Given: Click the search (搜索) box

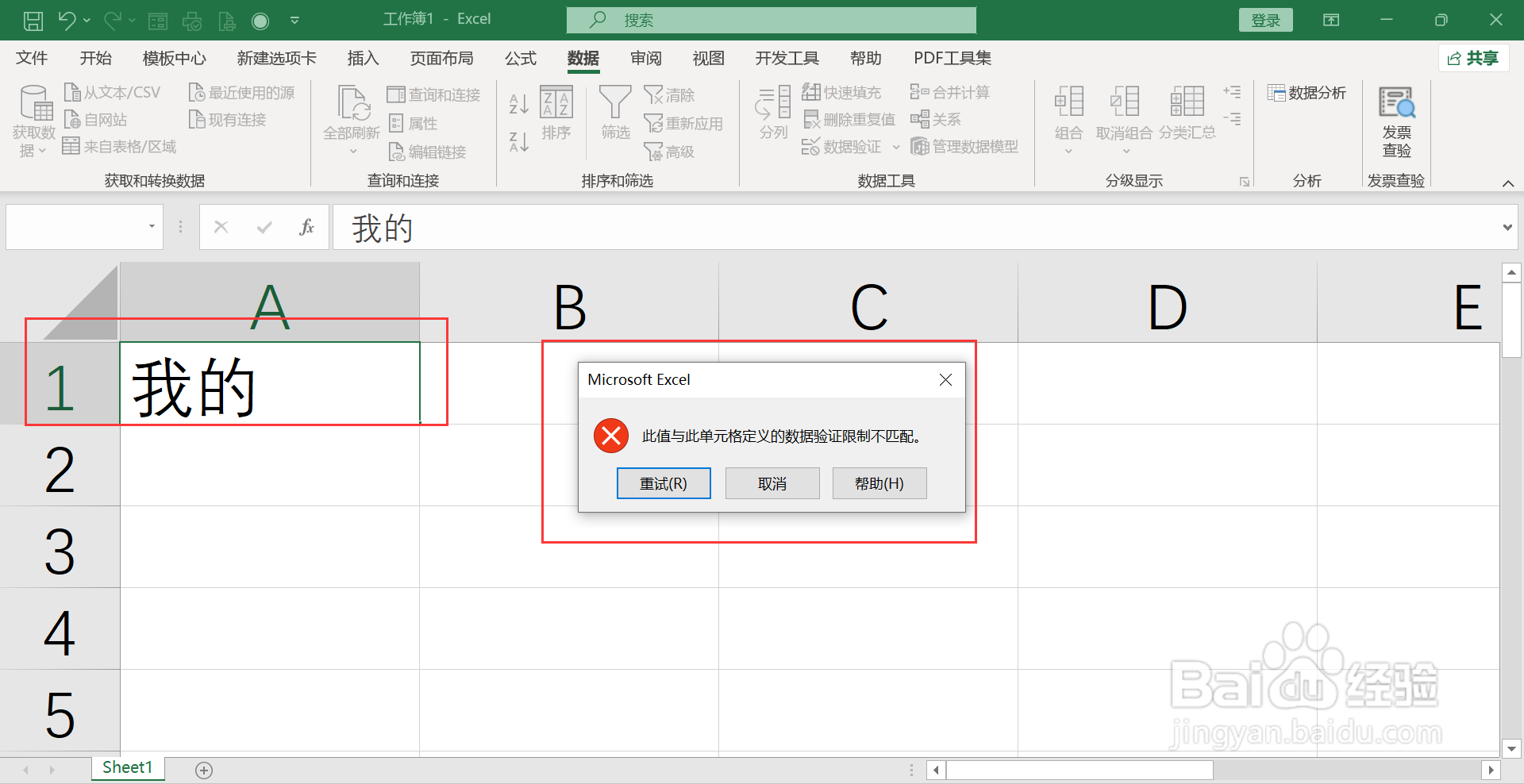Looking at the screenshot, I should 772,21.
